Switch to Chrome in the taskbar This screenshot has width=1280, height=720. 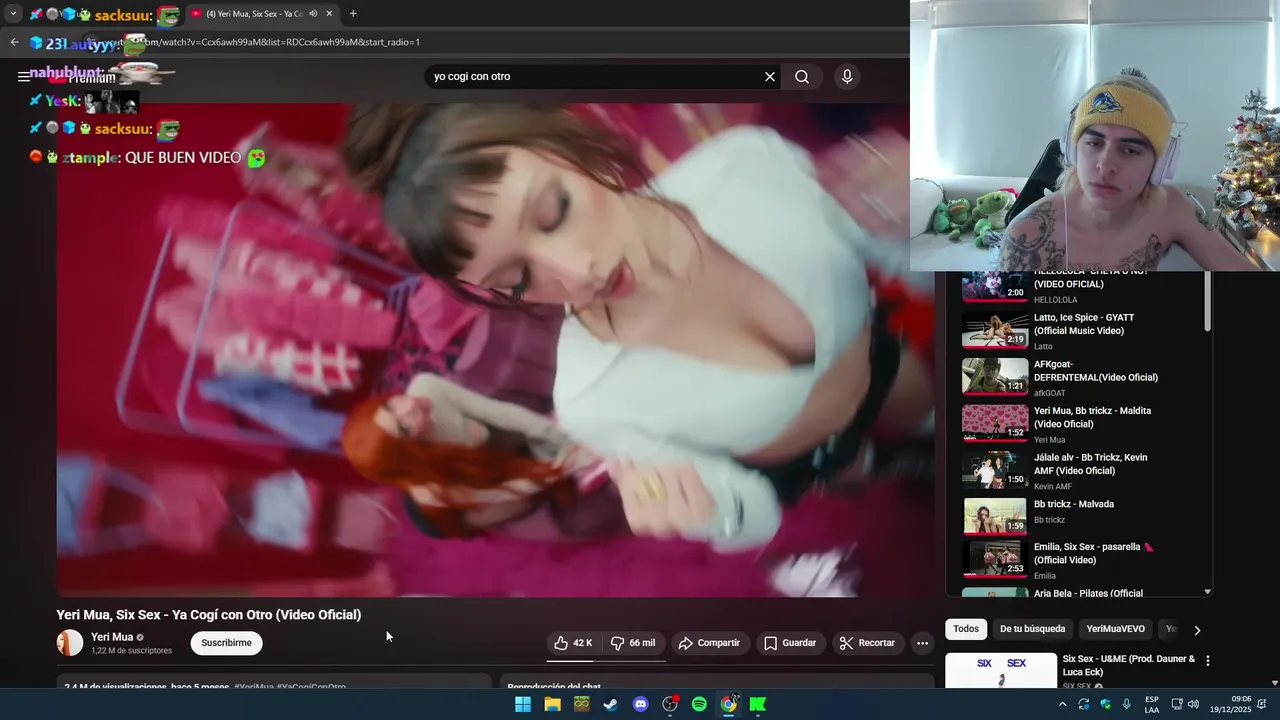tap(729, 704)
